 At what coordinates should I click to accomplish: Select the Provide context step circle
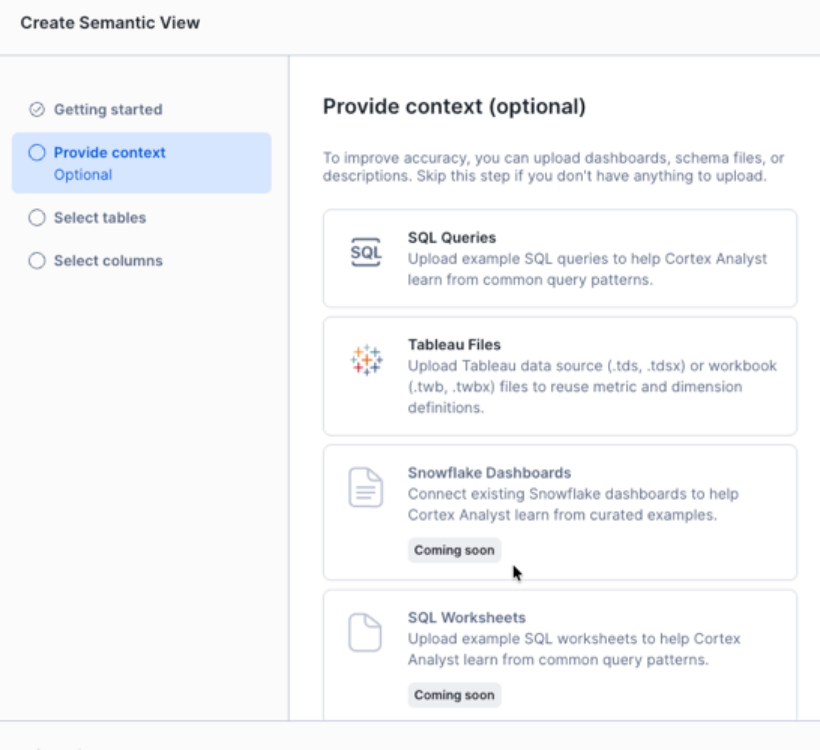(37, 153)
